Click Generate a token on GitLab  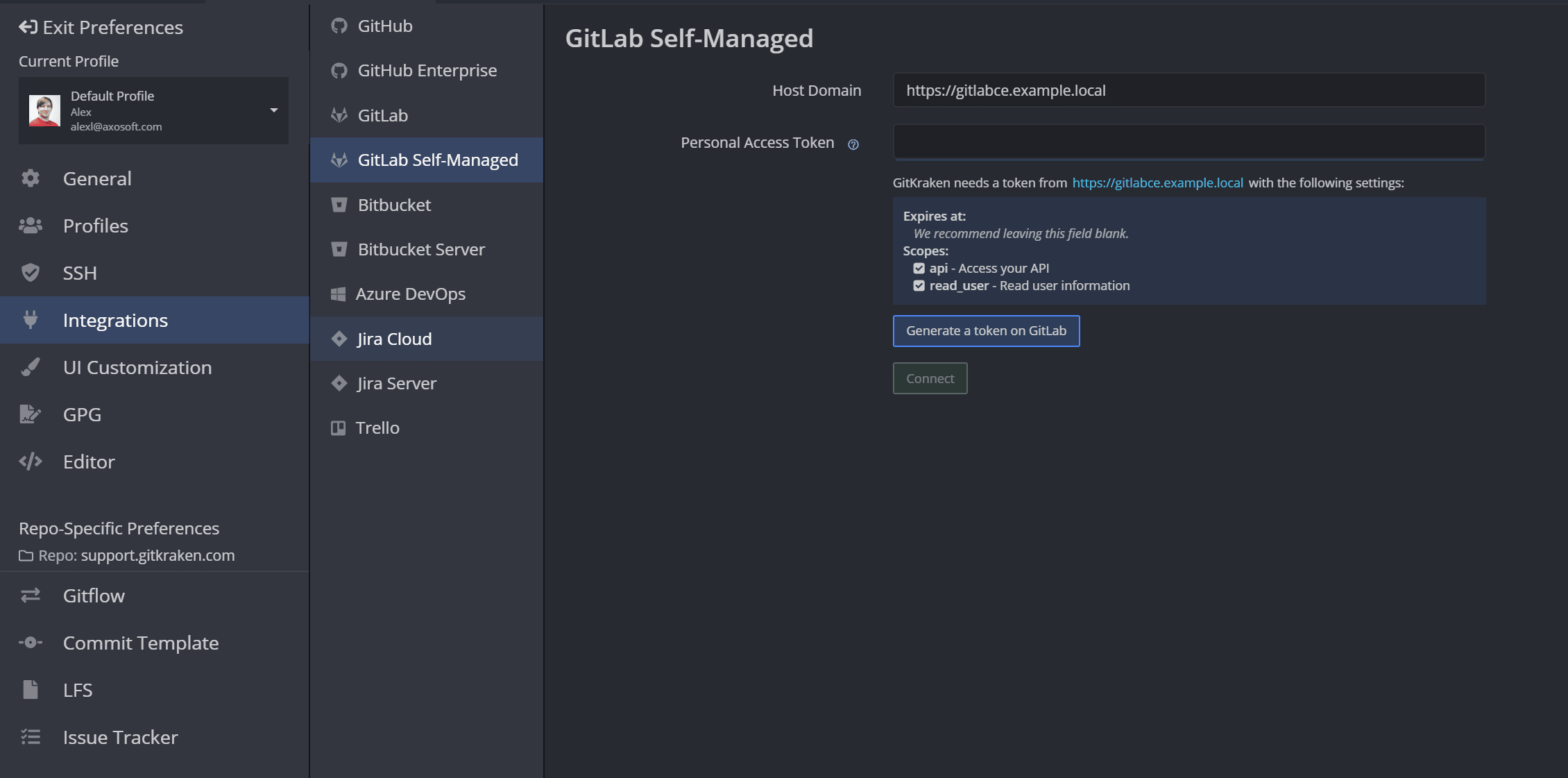(985, 331)
